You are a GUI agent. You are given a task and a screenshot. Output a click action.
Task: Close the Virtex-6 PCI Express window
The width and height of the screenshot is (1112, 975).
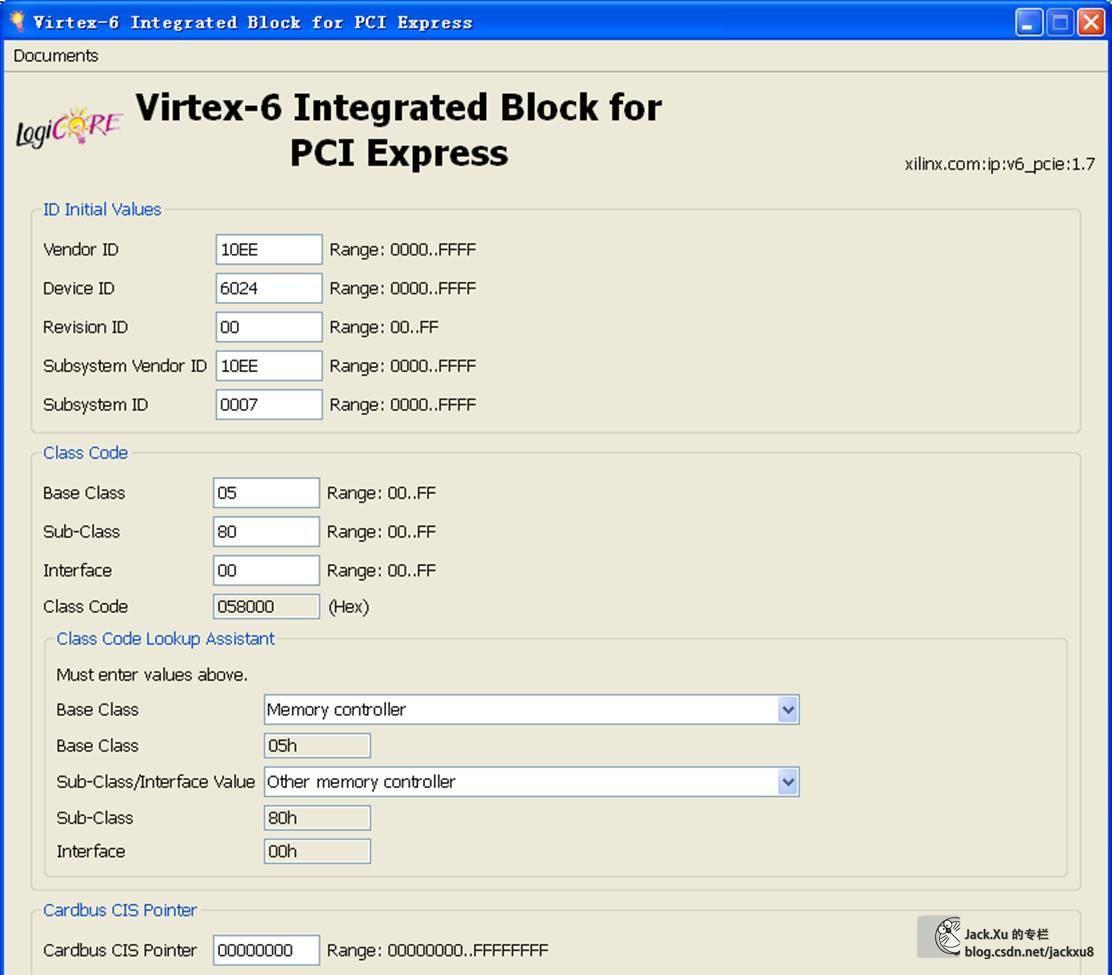point(1091,22)
